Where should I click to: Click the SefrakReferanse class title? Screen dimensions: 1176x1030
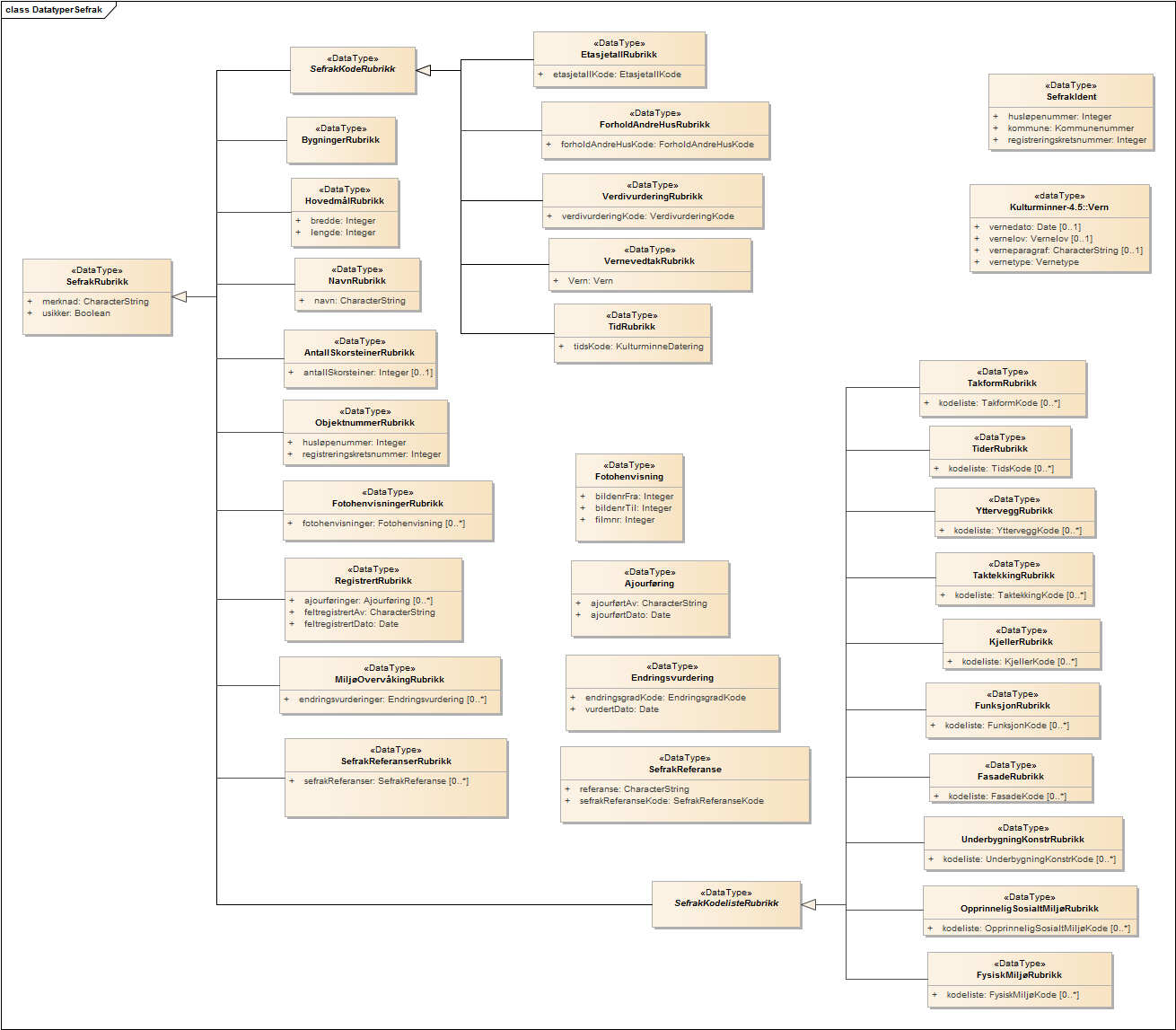(685, 770)
